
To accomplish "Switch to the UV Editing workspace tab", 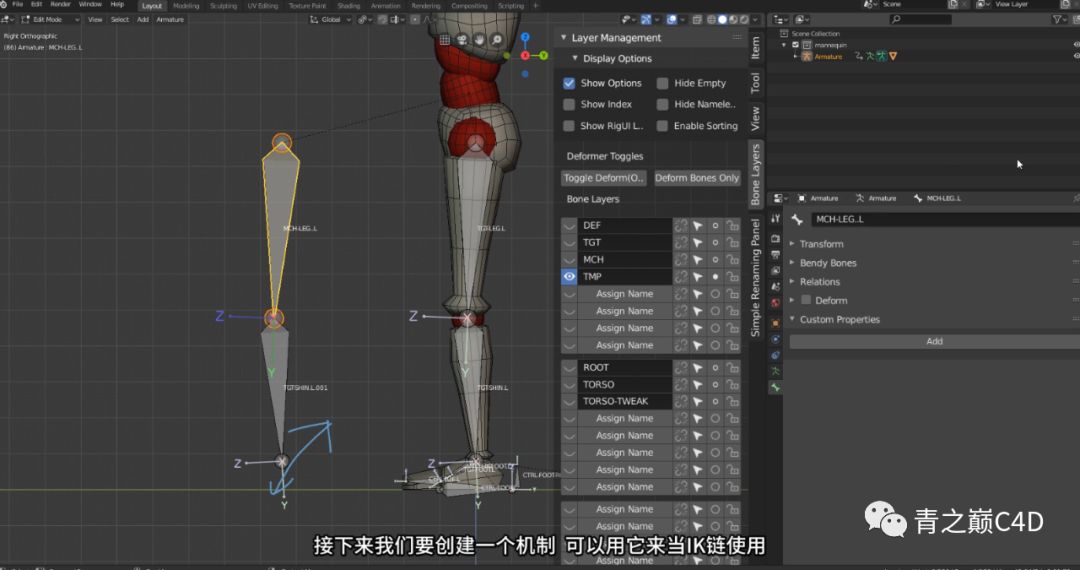I will [263, 6].
